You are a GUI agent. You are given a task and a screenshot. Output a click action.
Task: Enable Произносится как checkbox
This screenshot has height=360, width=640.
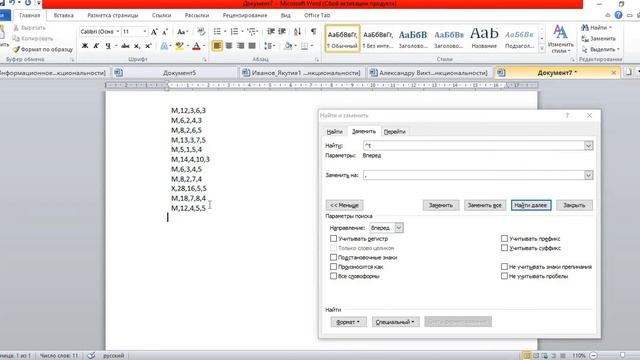pyautogui.click(x=333, y=267)
